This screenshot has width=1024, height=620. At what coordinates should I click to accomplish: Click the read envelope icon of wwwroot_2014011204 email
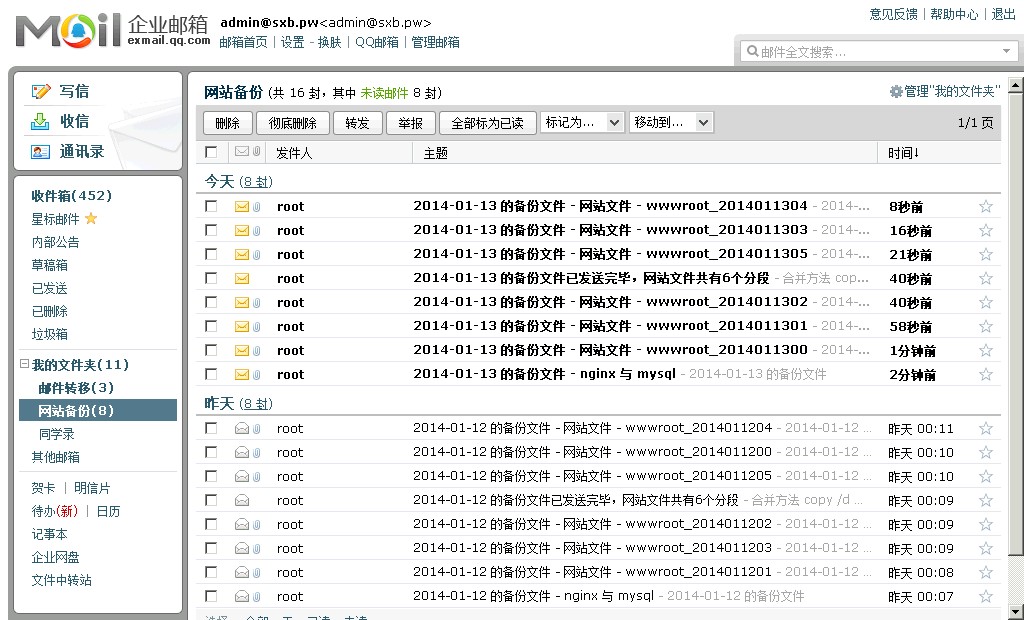(241, 429)
